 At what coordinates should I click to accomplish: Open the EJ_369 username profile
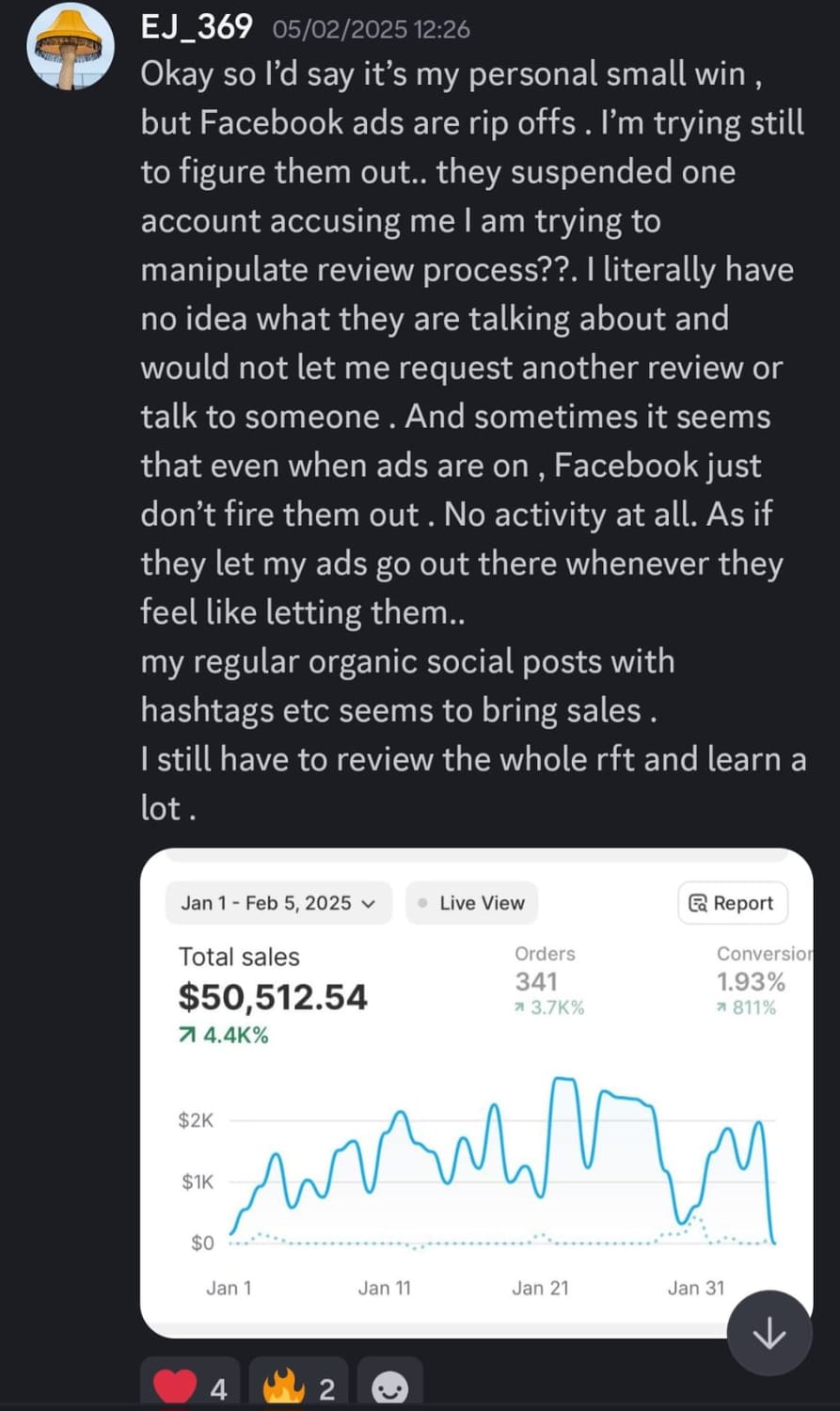(197, 26)
